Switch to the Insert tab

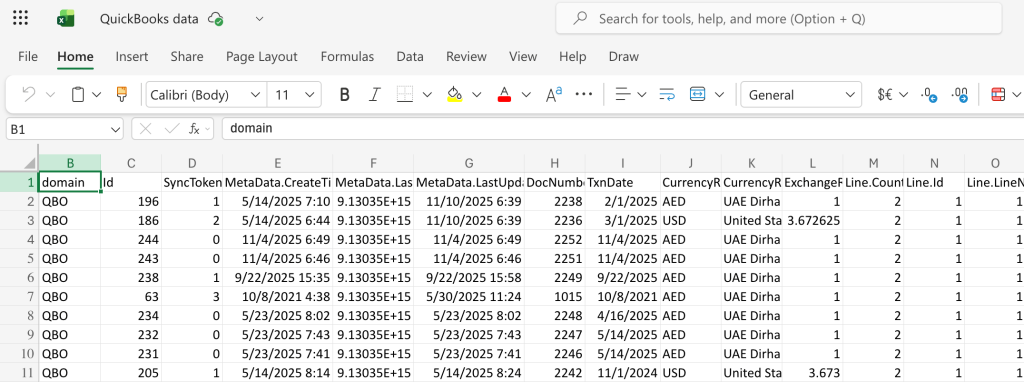132,57
